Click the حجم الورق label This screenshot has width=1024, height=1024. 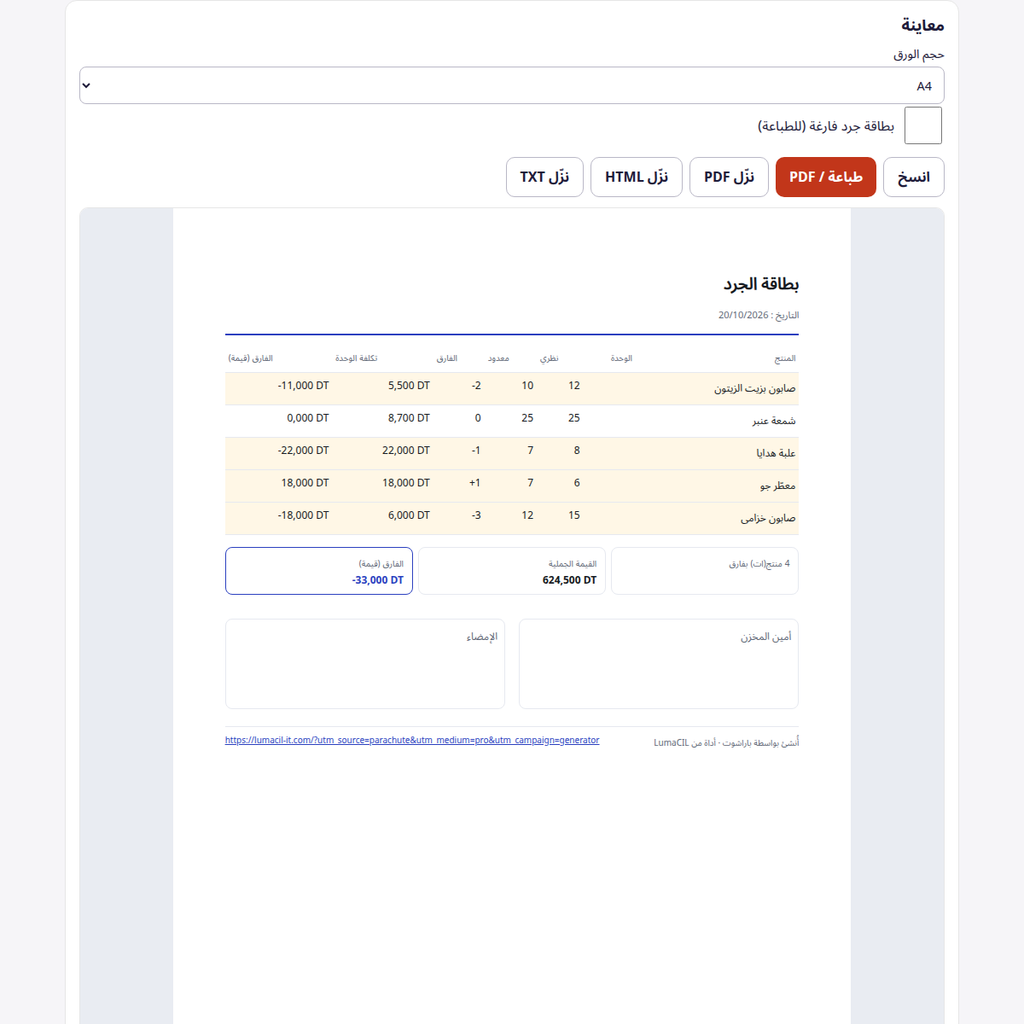click(918, 55)
